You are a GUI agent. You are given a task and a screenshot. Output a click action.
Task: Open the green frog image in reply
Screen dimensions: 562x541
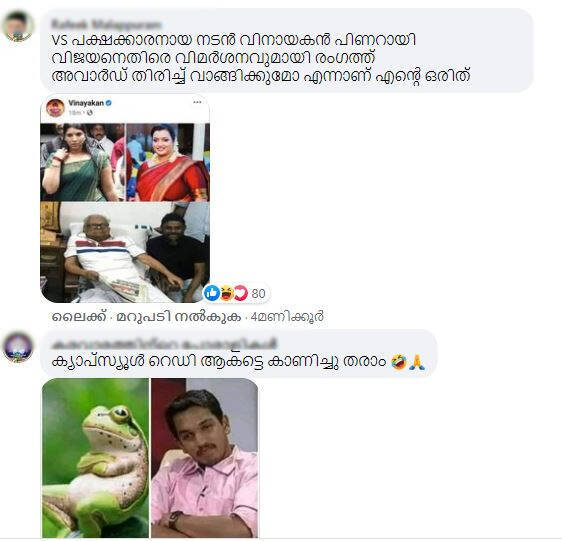[95, 457]
